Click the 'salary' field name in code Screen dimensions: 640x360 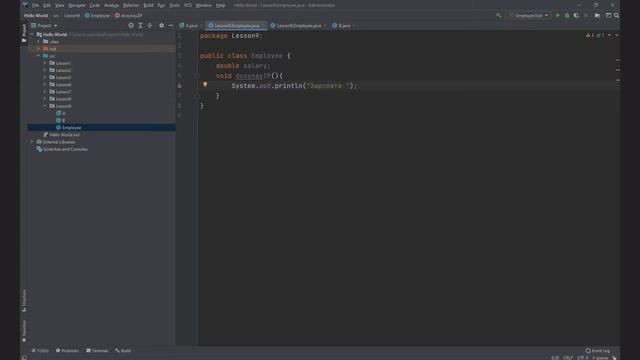point(255,66)
